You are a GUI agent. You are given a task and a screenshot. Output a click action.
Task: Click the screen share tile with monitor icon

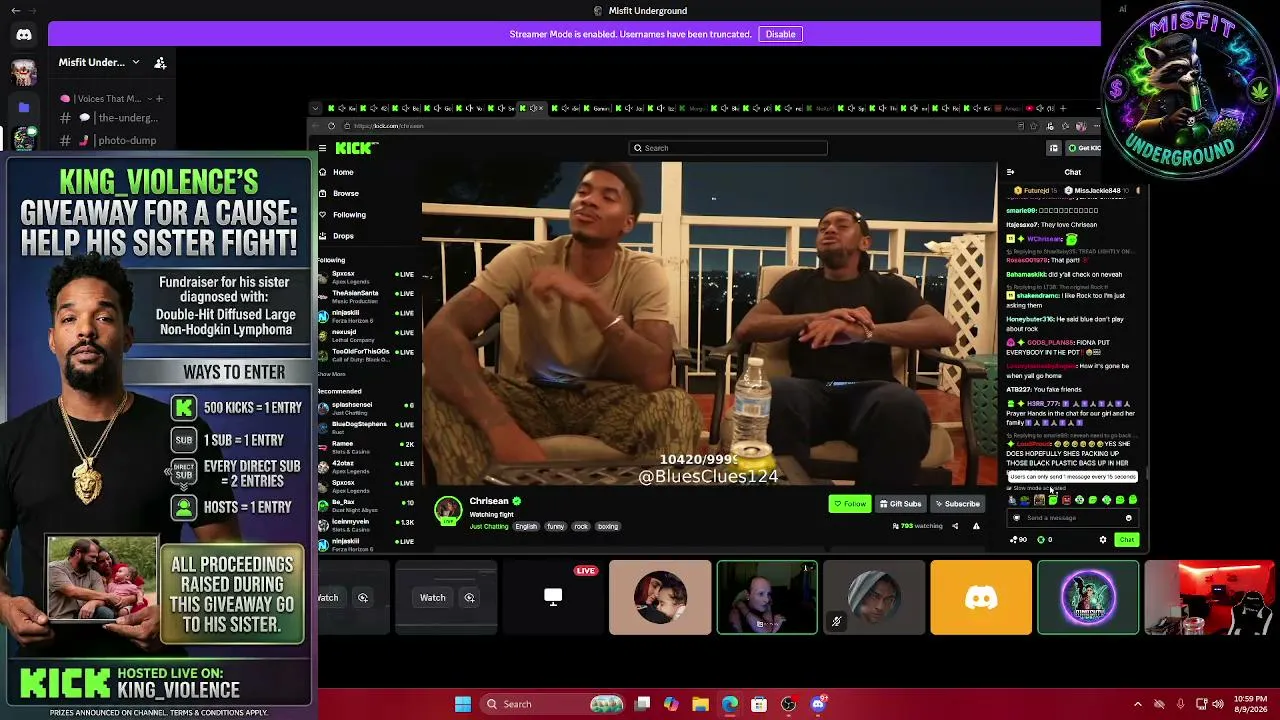553,598
